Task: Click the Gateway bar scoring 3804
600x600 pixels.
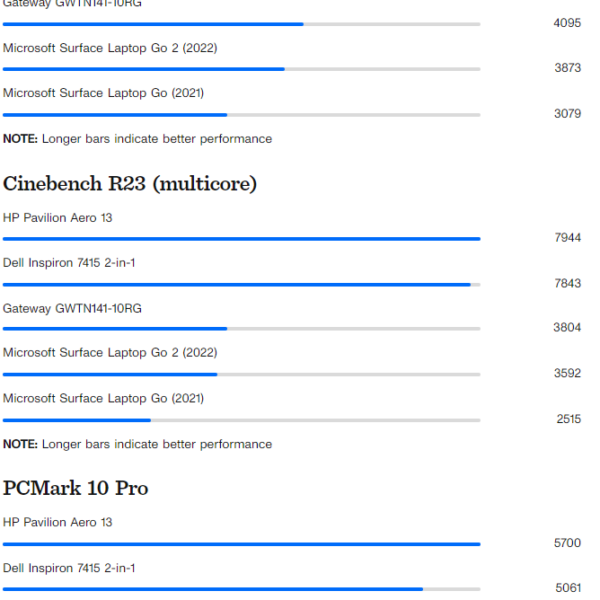Action: tap(115, 329)
